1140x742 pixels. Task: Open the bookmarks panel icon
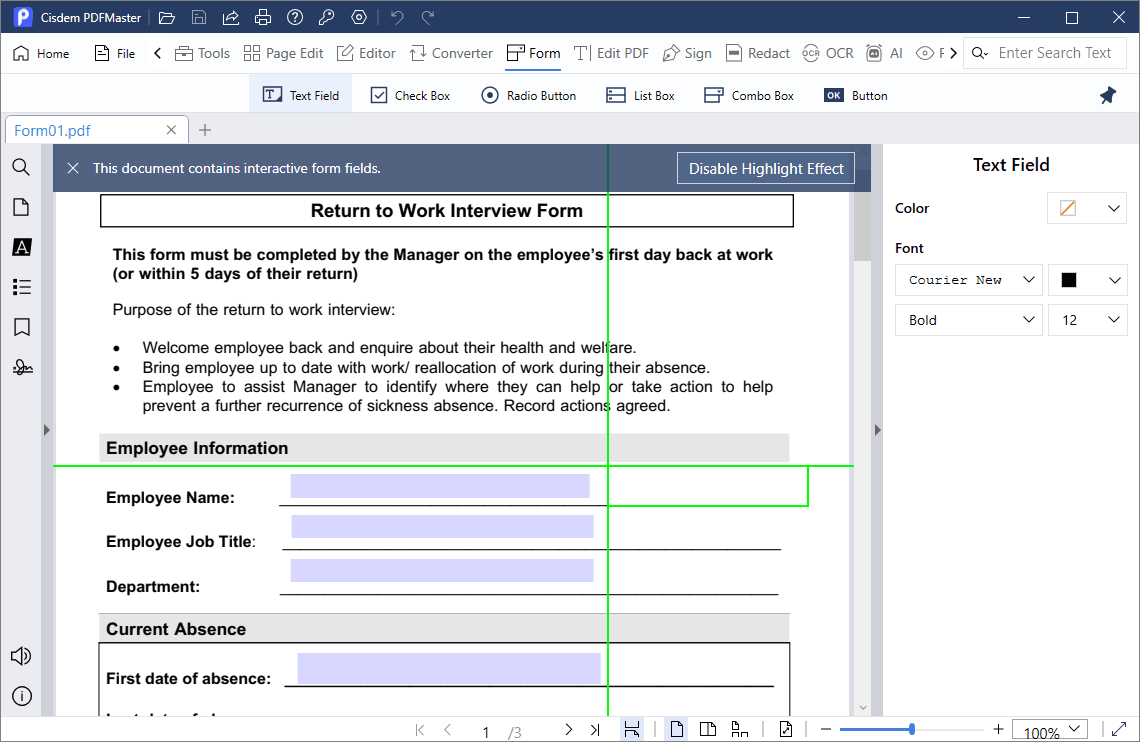(x=21, y=327)
